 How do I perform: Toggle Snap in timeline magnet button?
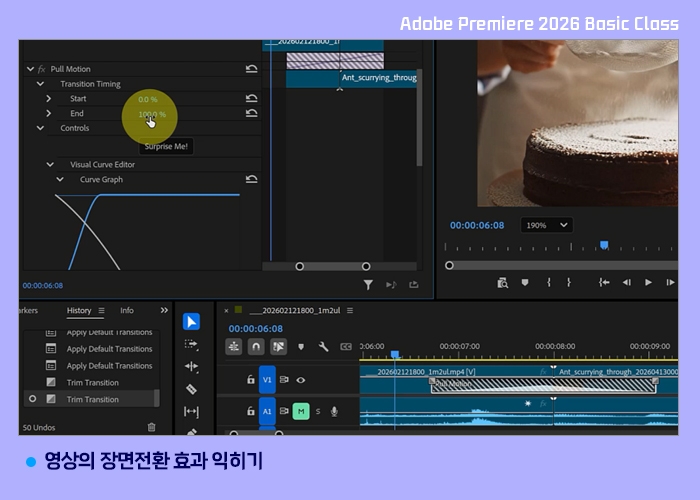tap(256, 346)
